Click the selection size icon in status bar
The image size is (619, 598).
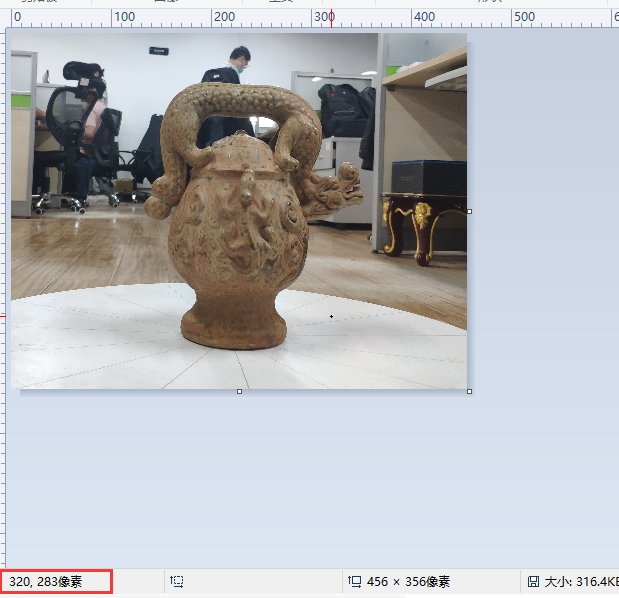pyautogui.click(x=176, y=581)
